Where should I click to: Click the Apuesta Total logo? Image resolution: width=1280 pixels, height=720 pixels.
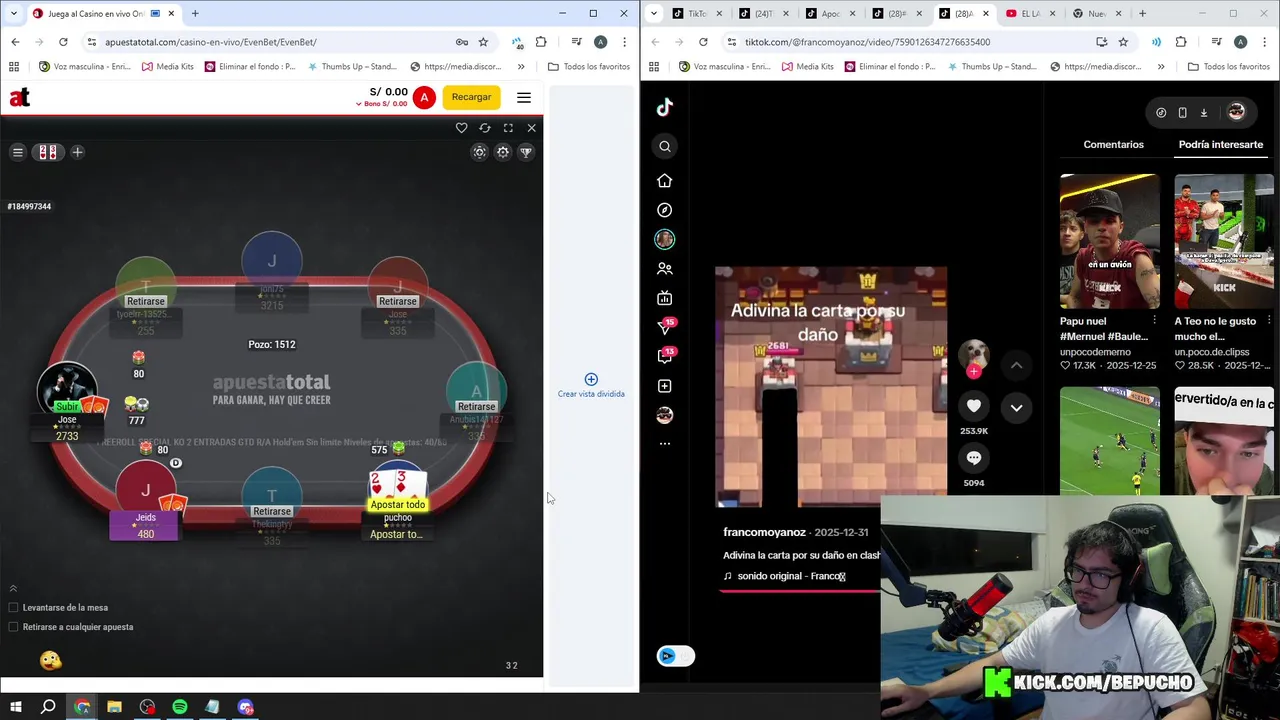(20, 97)
